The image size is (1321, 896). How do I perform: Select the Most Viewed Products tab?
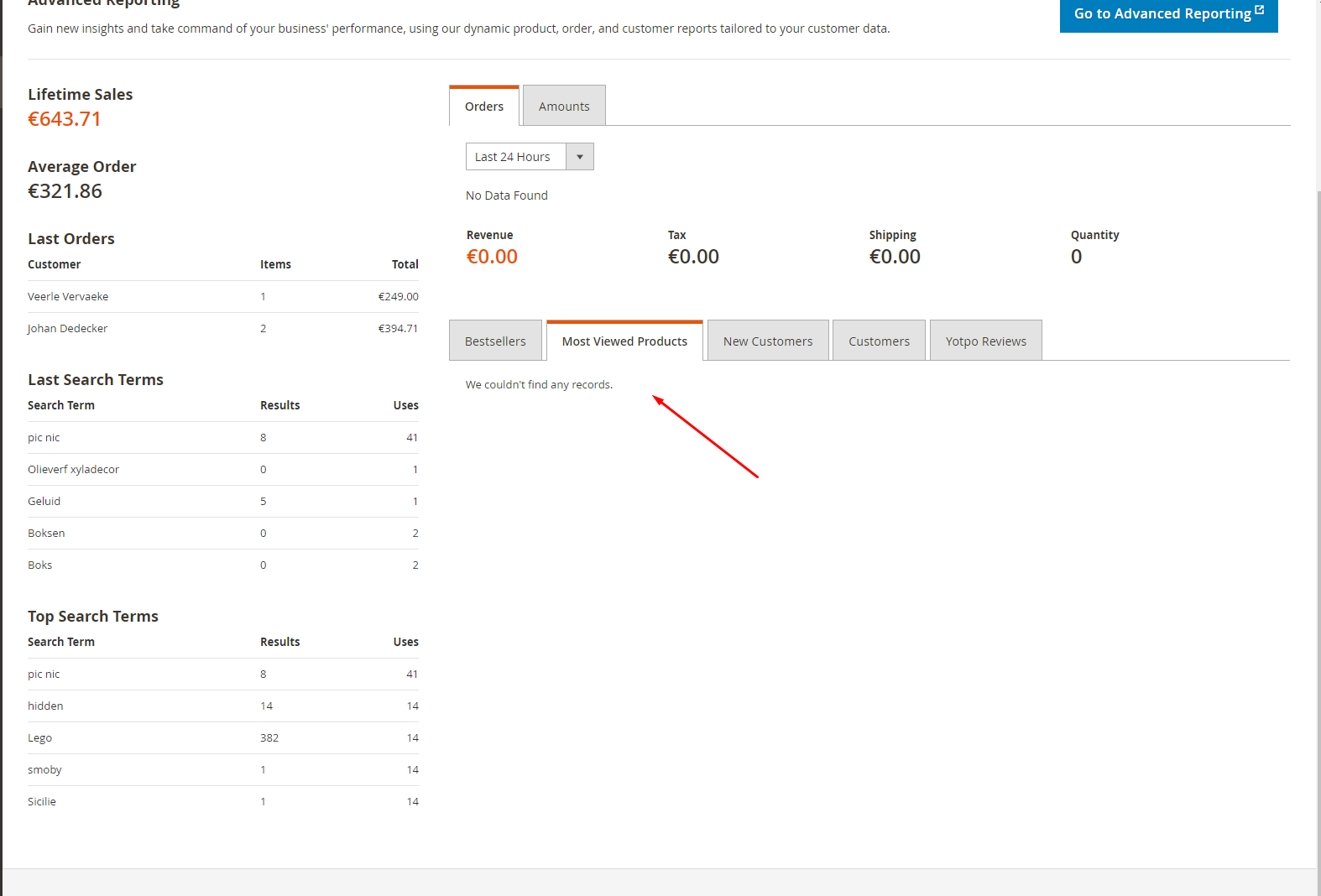(624, 341)
